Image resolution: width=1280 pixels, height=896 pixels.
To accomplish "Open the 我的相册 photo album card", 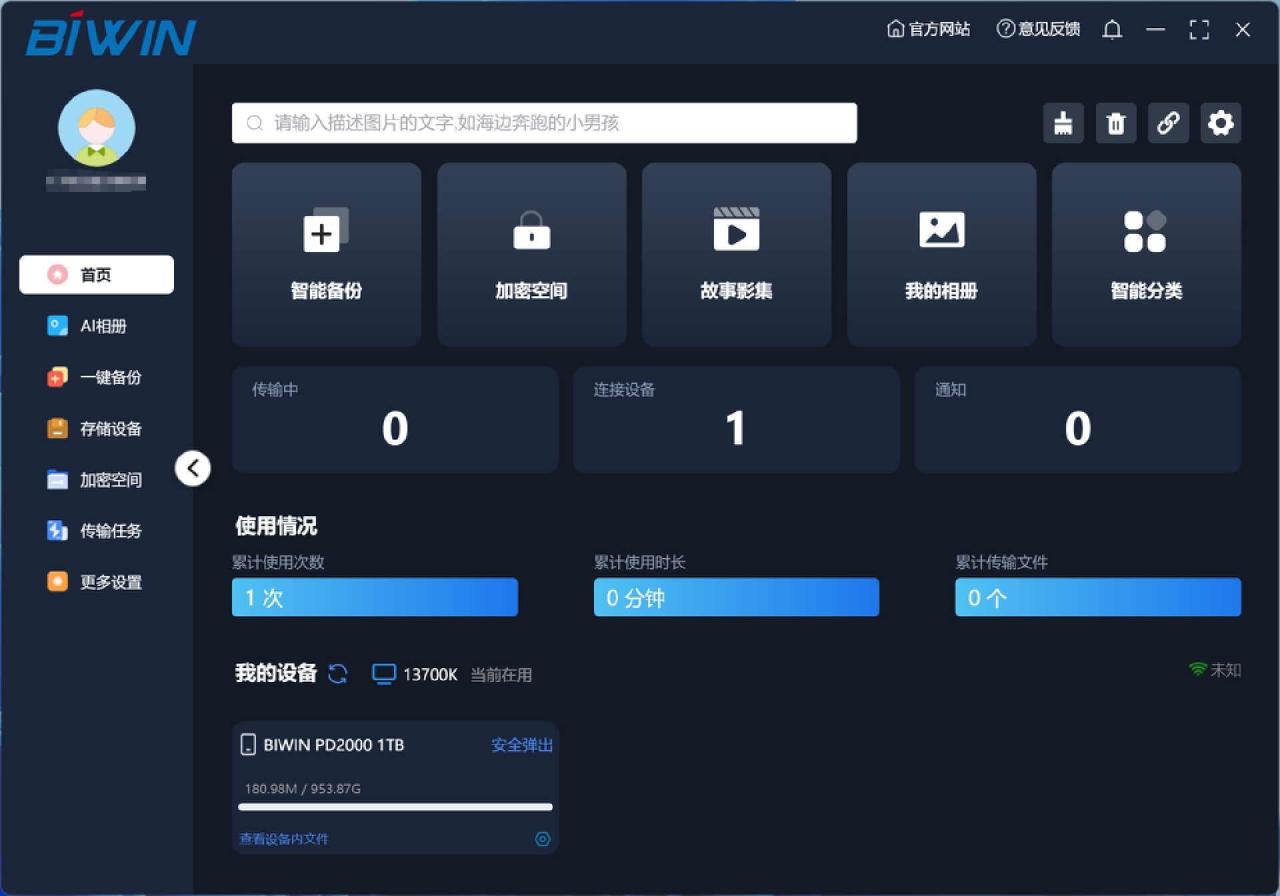I will (x=941, y=254).
